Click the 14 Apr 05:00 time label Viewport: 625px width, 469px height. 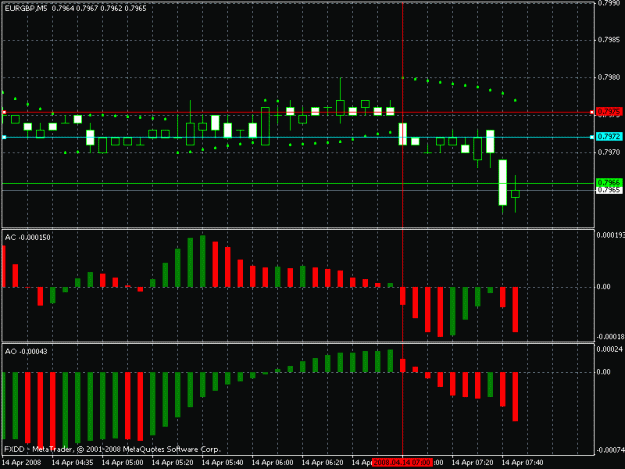click(x=122, y=463)
